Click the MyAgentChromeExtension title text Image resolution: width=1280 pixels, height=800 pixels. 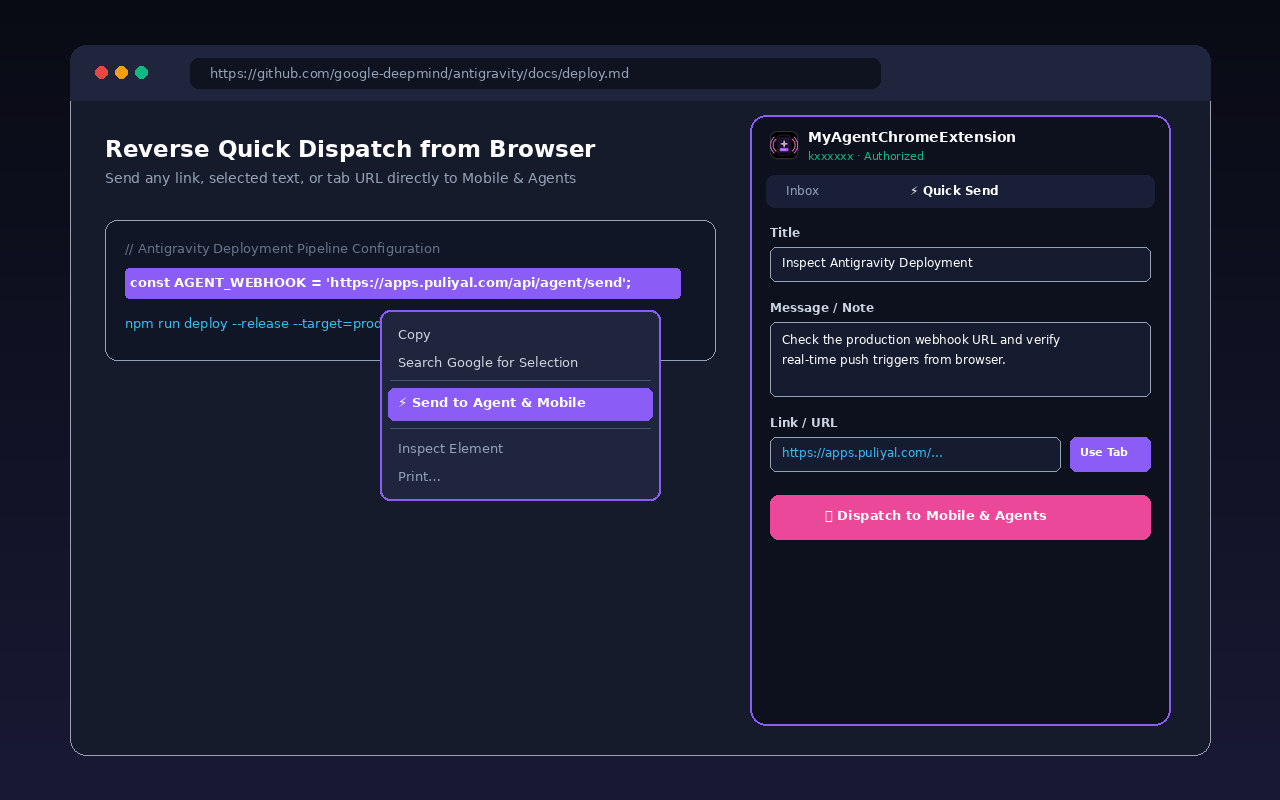[x=912, y=137]
